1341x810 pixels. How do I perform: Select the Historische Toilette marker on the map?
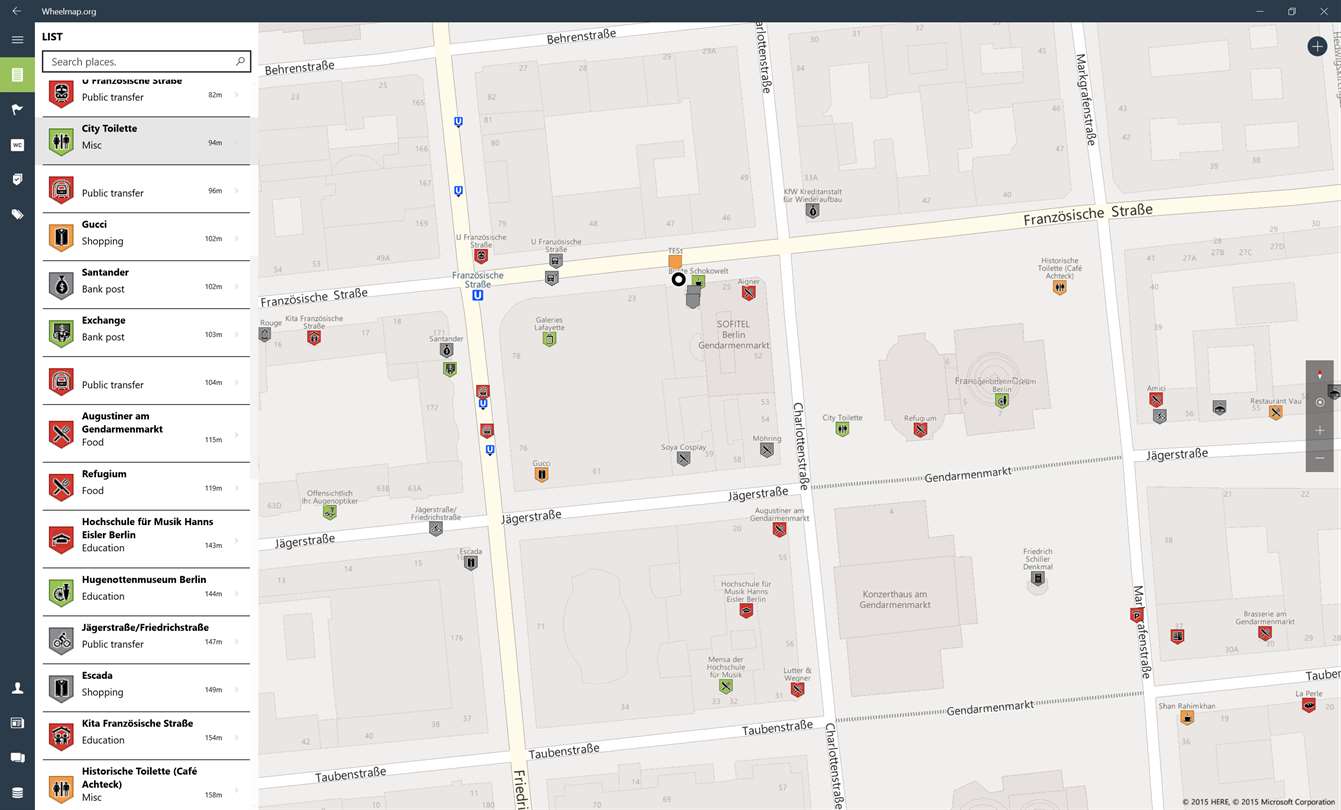(x=1059, y=287)
